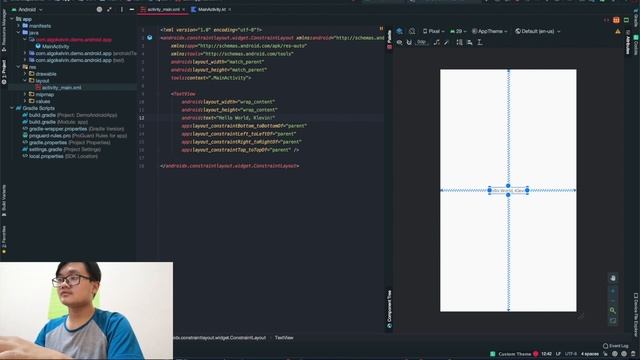Viewport: 640px width, 360px height.
Task: Open settings.gradle file
Action: point(61,149)
